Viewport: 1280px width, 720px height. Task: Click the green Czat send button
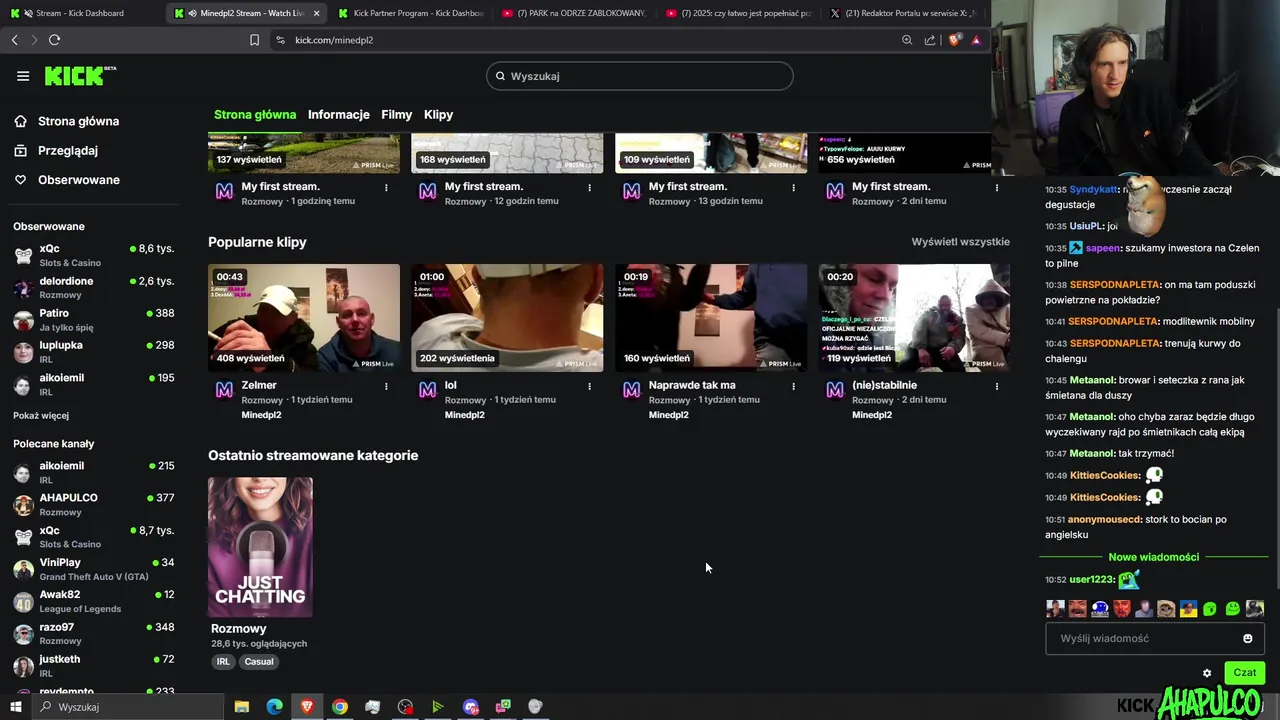pyautogui.click(x=1244, y=673)
